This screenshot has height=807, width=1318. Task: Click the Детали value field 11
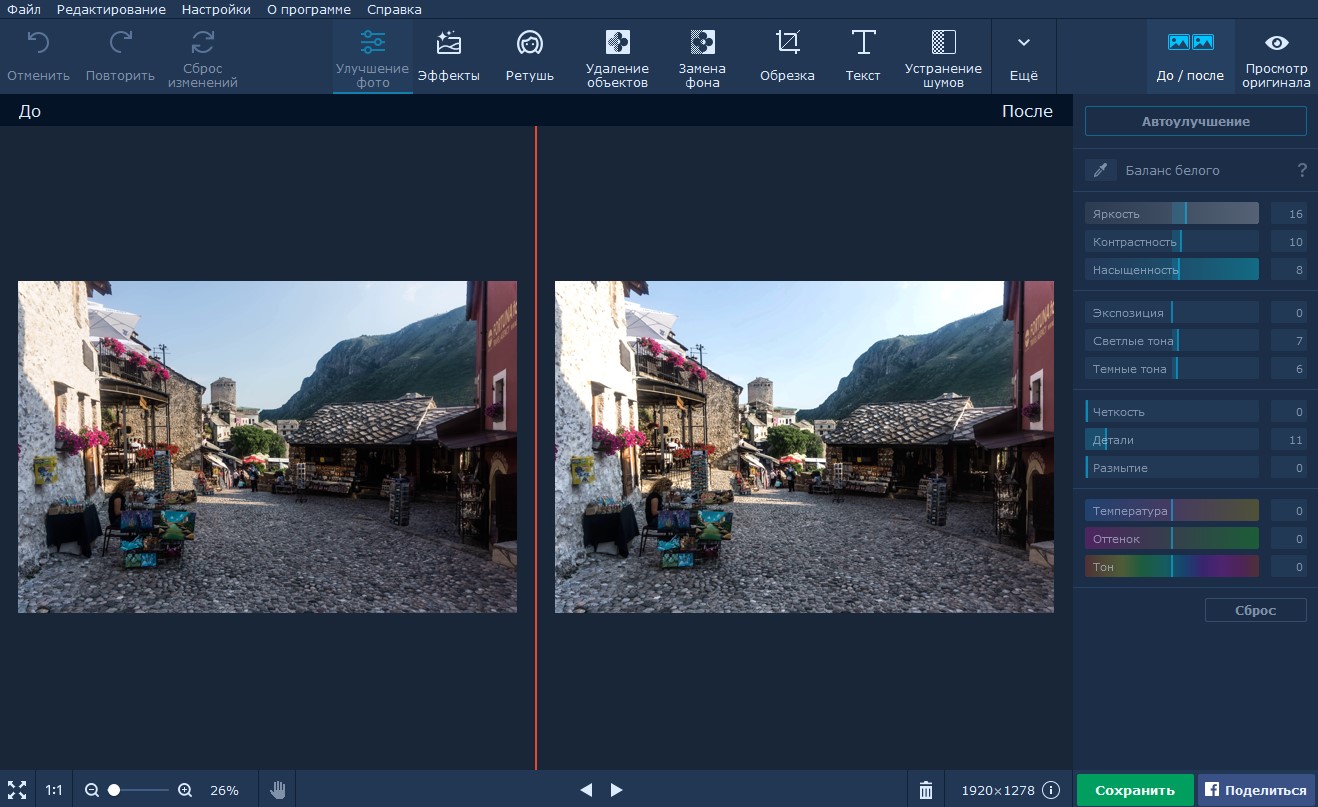(1289, 439)
